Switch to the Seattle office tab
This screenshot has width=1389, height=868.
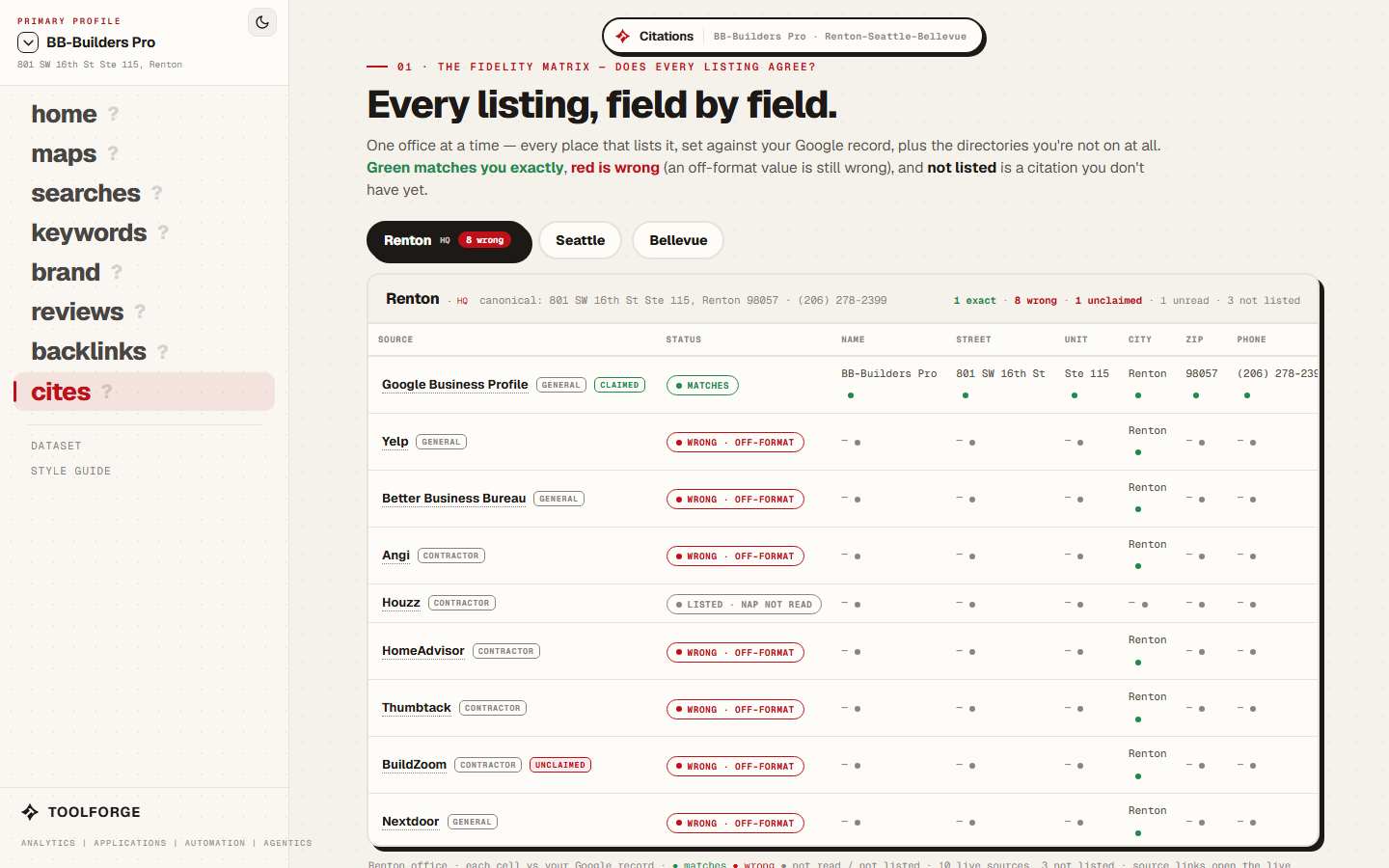(581, 240)
